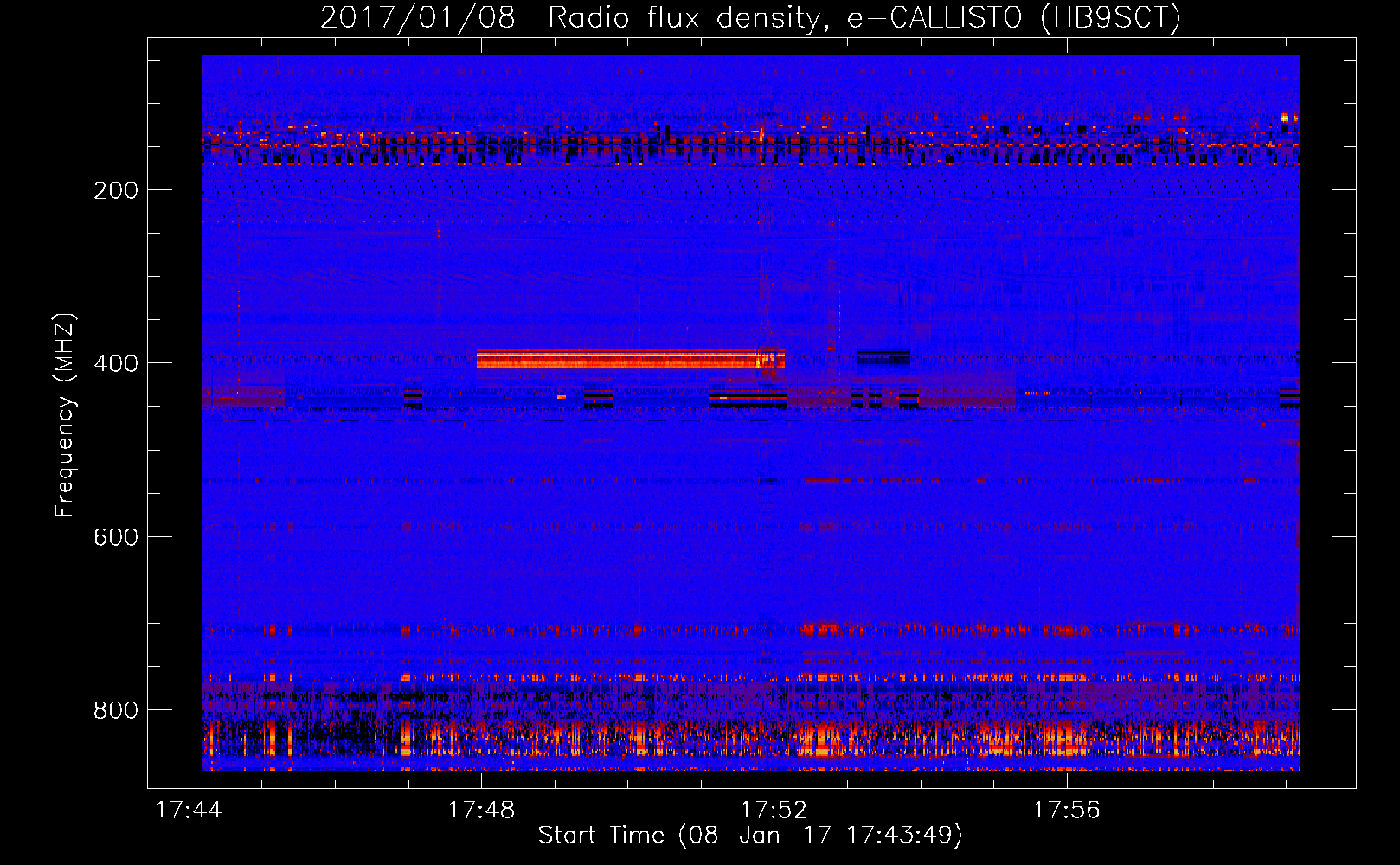Click the 'Start Time (08-Jan-17 17:43:49)' label
The width and height of the screenshot is (1400, 865).
pos(750,835)
